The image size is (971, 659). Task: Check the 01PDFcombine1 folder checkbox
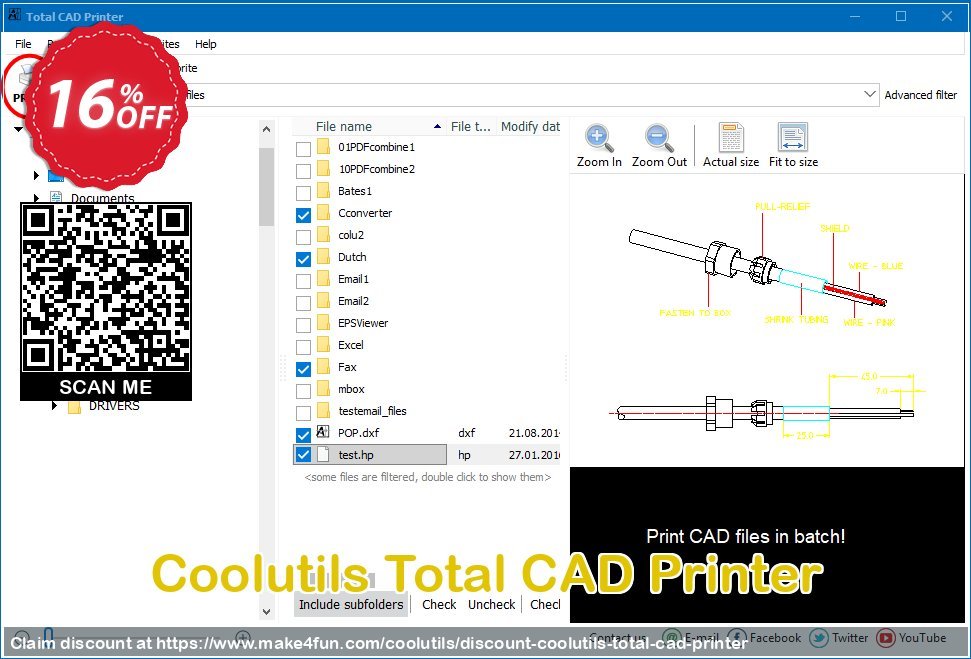click(303, 149)
